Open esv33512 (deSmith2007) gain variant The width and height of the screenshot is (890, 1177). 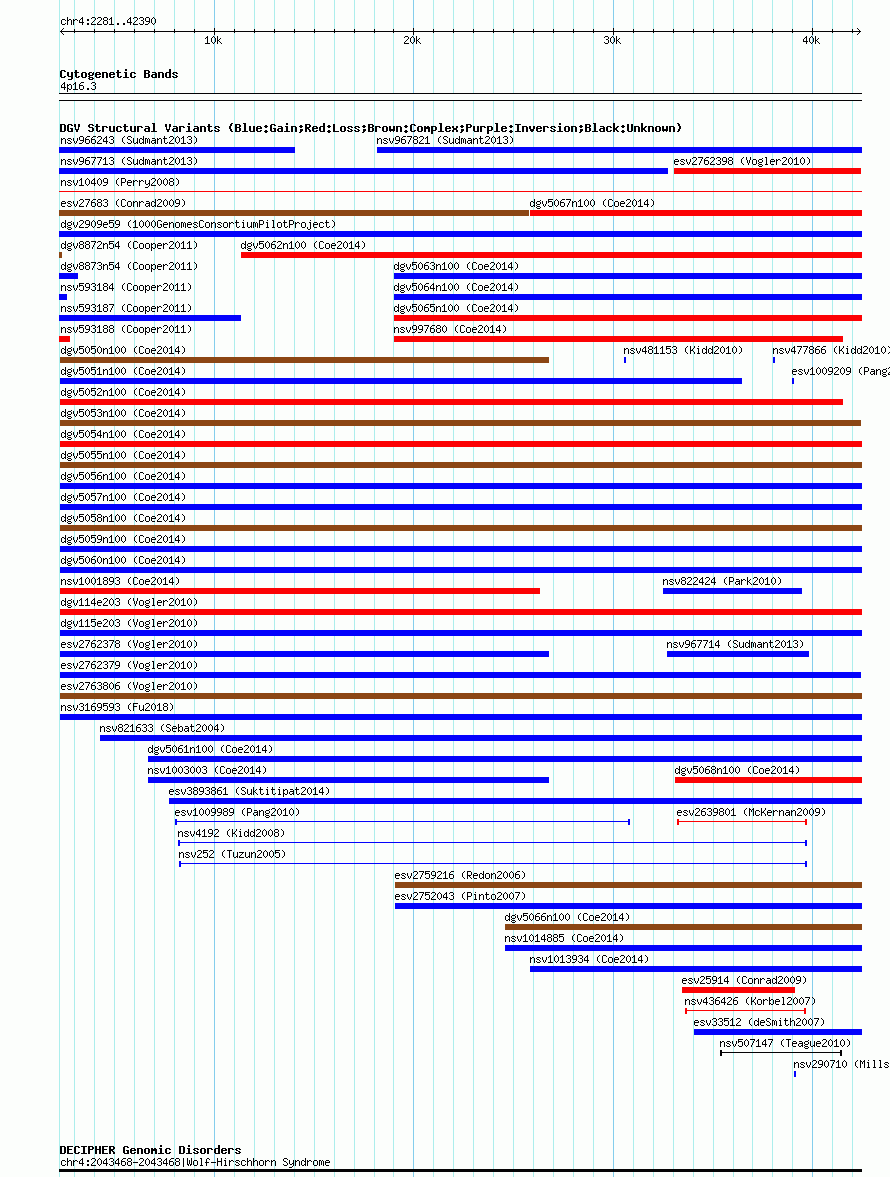coord(777,1033)
